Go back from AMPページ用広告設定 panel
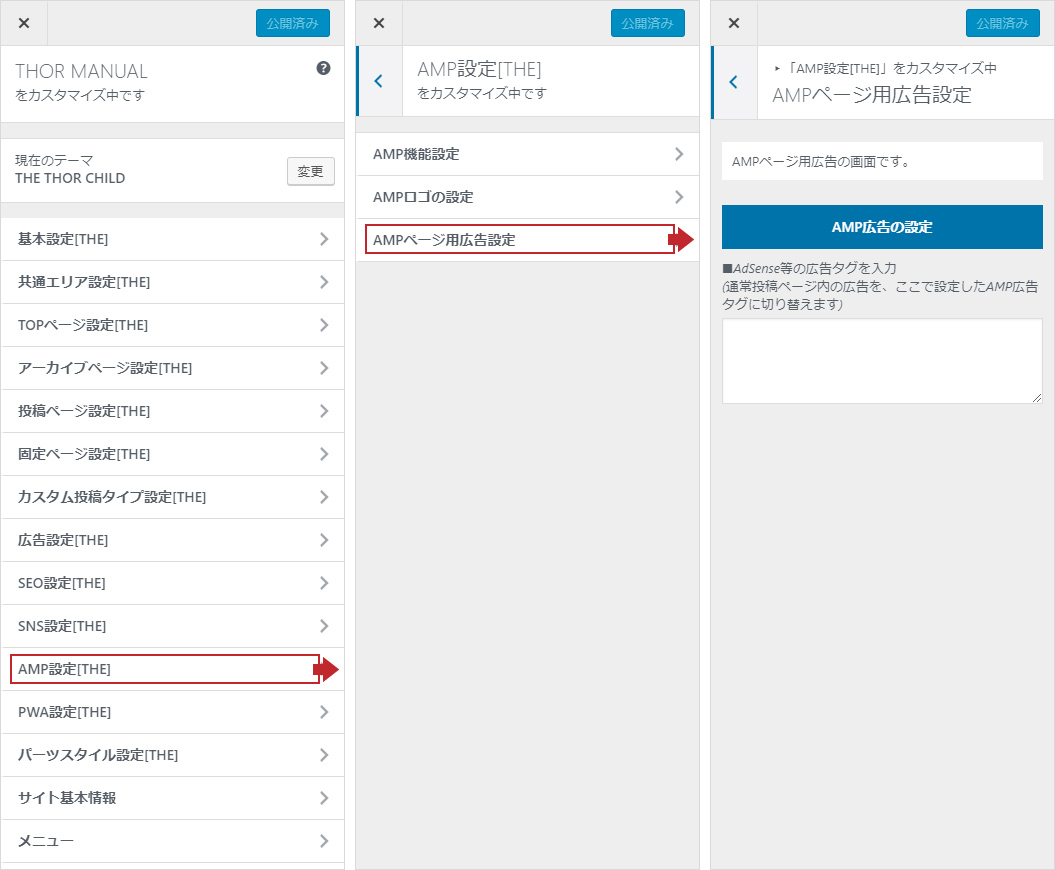 (734, 82)
